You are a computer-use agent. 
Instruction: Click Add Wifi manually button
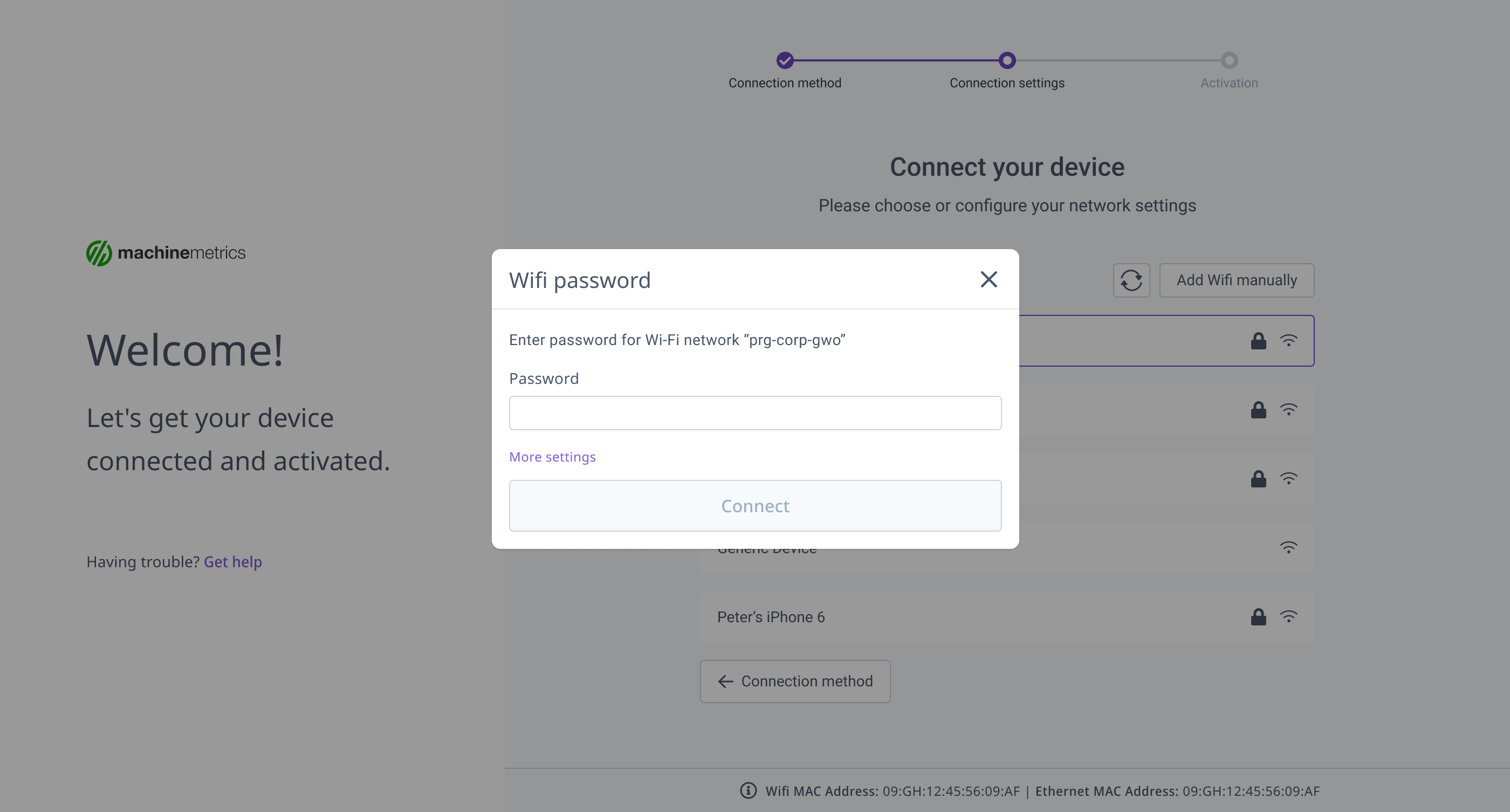click(x=1236, y=280)
